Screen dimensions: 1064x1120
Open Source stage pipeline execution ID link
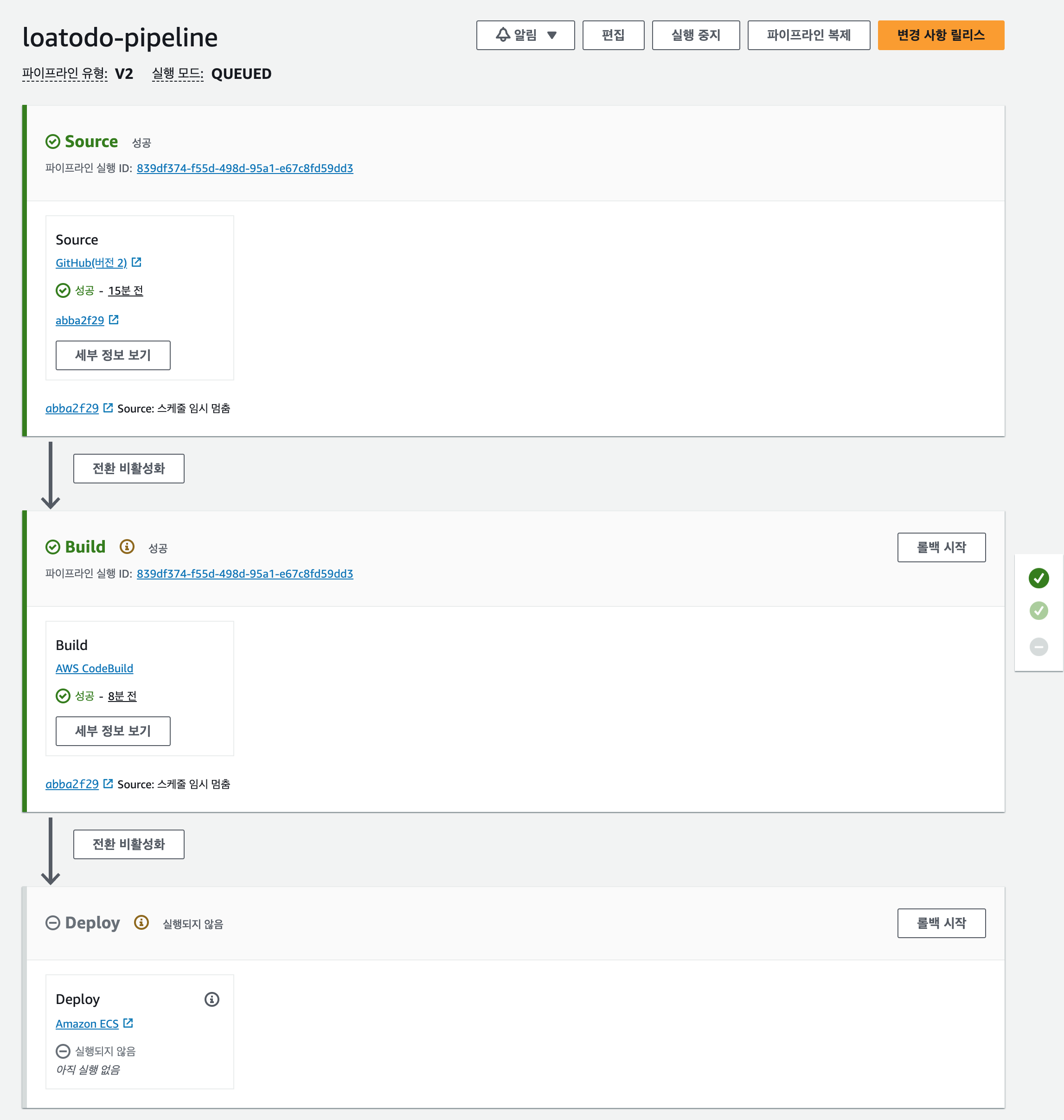[244, 168]
